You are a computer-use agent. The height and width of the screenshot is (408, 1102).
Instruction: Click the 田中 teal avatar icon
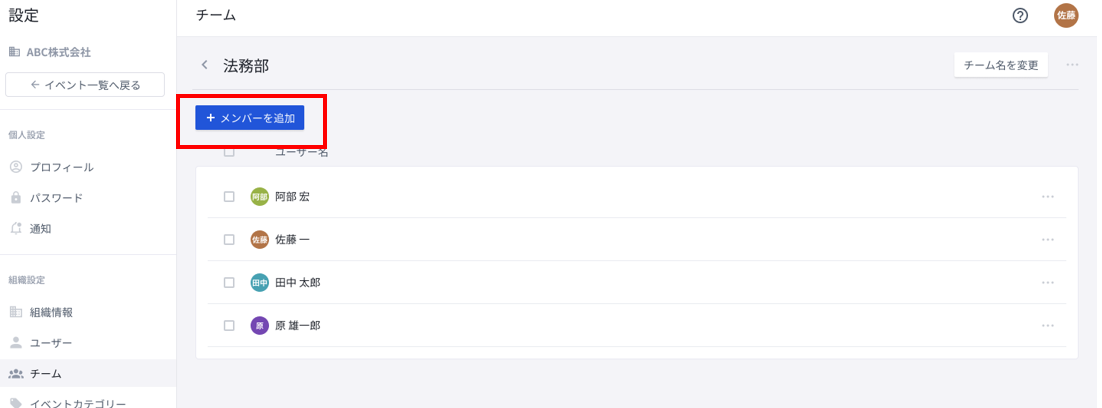click(260, 282)
